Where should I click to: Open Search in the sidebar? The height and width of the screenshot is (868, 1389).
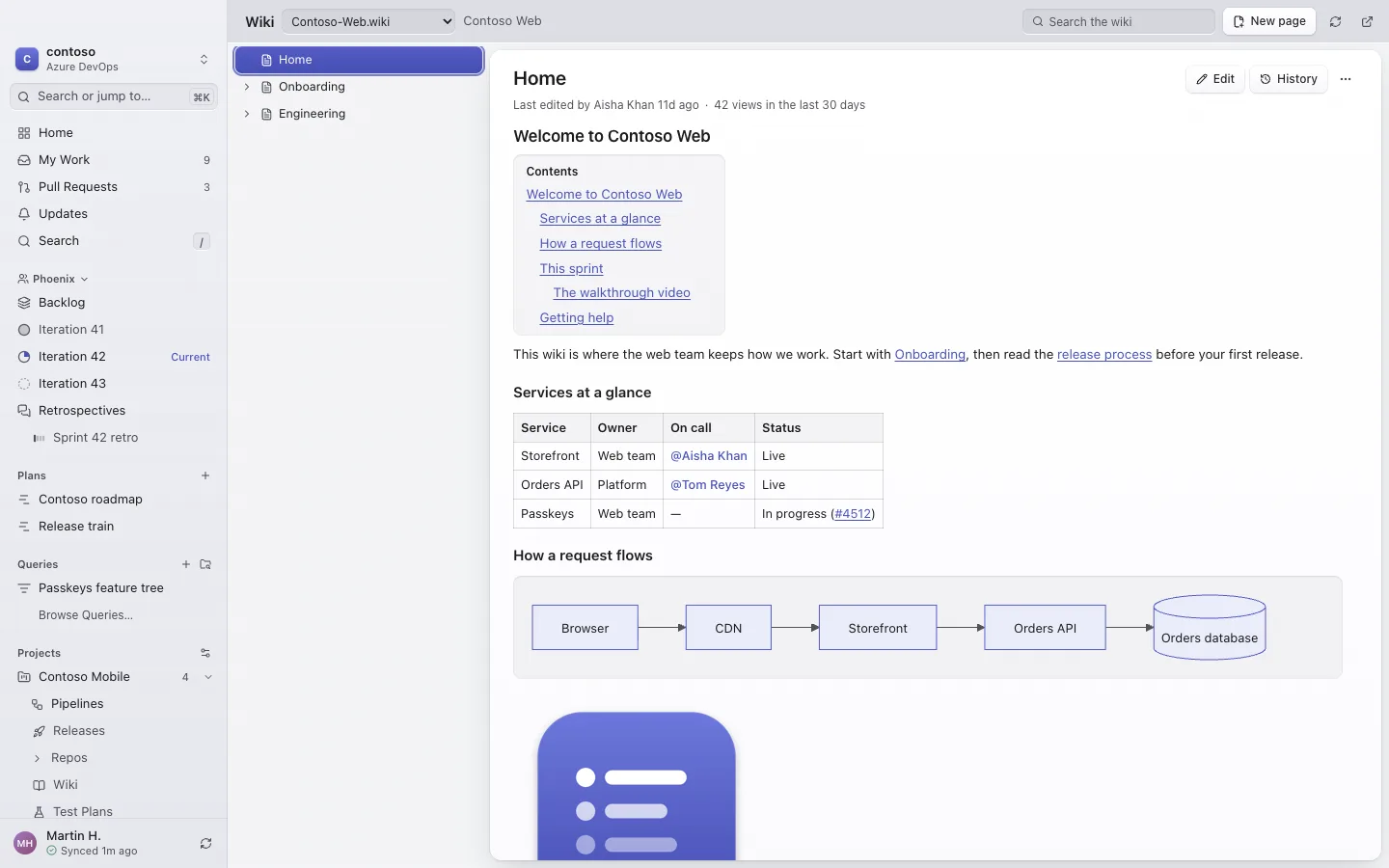(114, 241)
